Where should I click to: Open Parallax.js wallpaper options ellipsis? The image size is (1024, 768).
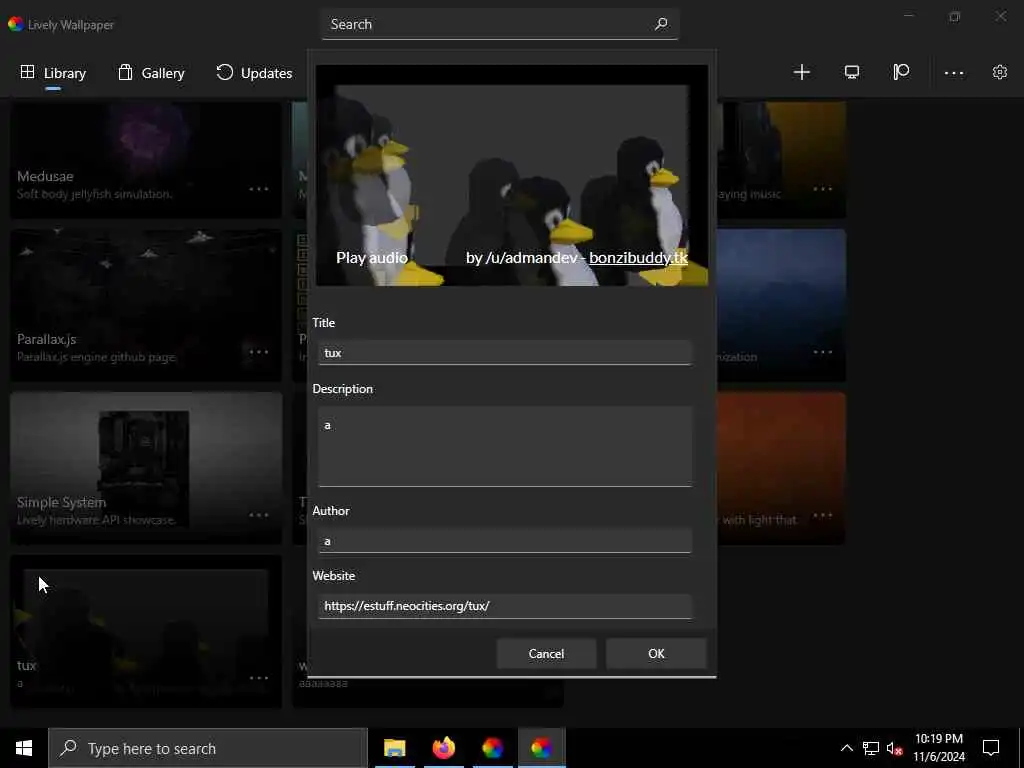[259, 352]
